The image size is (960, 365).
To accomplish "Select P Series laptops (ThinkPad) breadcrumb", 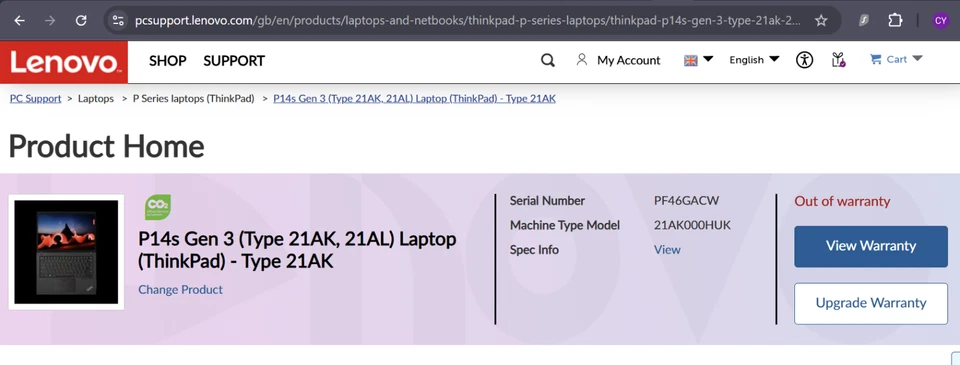I will [x=193, y=99].
